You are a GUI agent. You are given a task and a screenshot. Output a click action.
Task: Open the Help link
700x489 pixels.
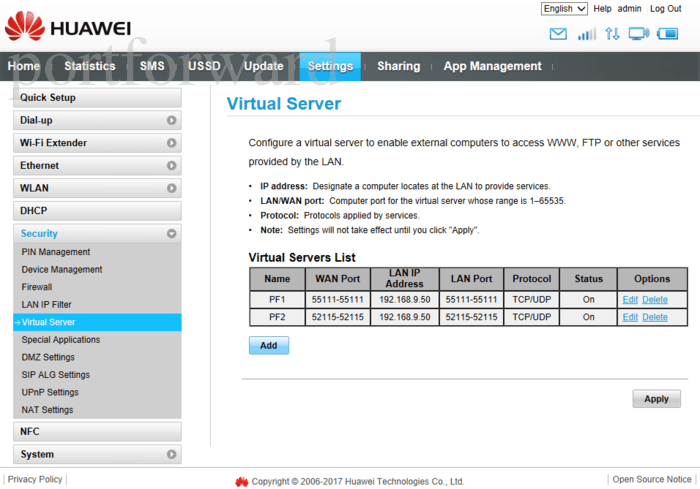[x=602, y=8]
